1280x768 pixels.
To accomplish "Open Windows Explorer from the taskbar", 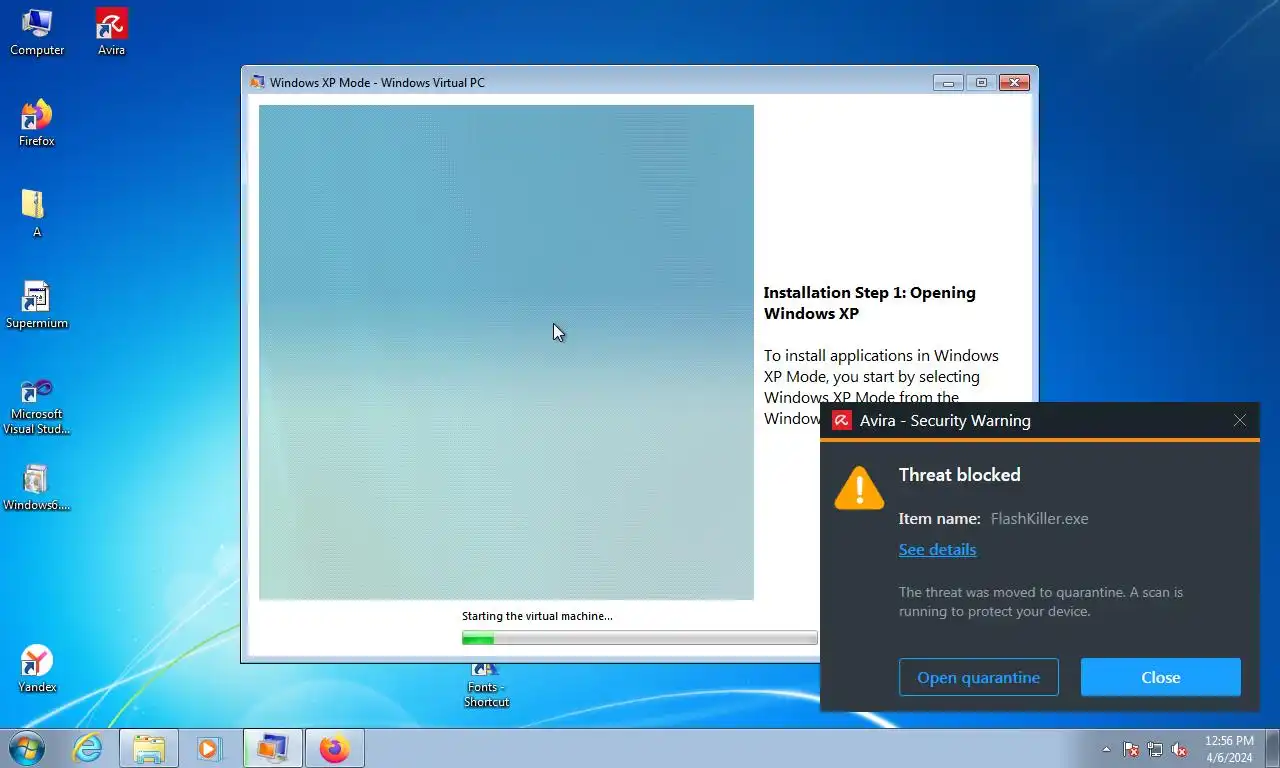I will (149, 748).
